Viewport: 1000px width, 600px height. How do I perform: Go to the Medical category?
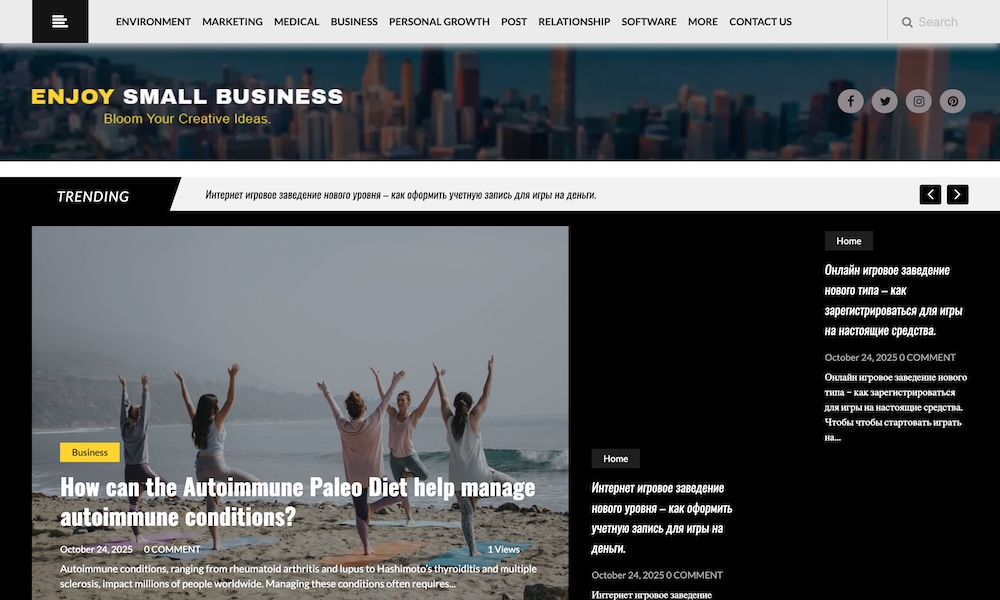[x=297, y=22]
